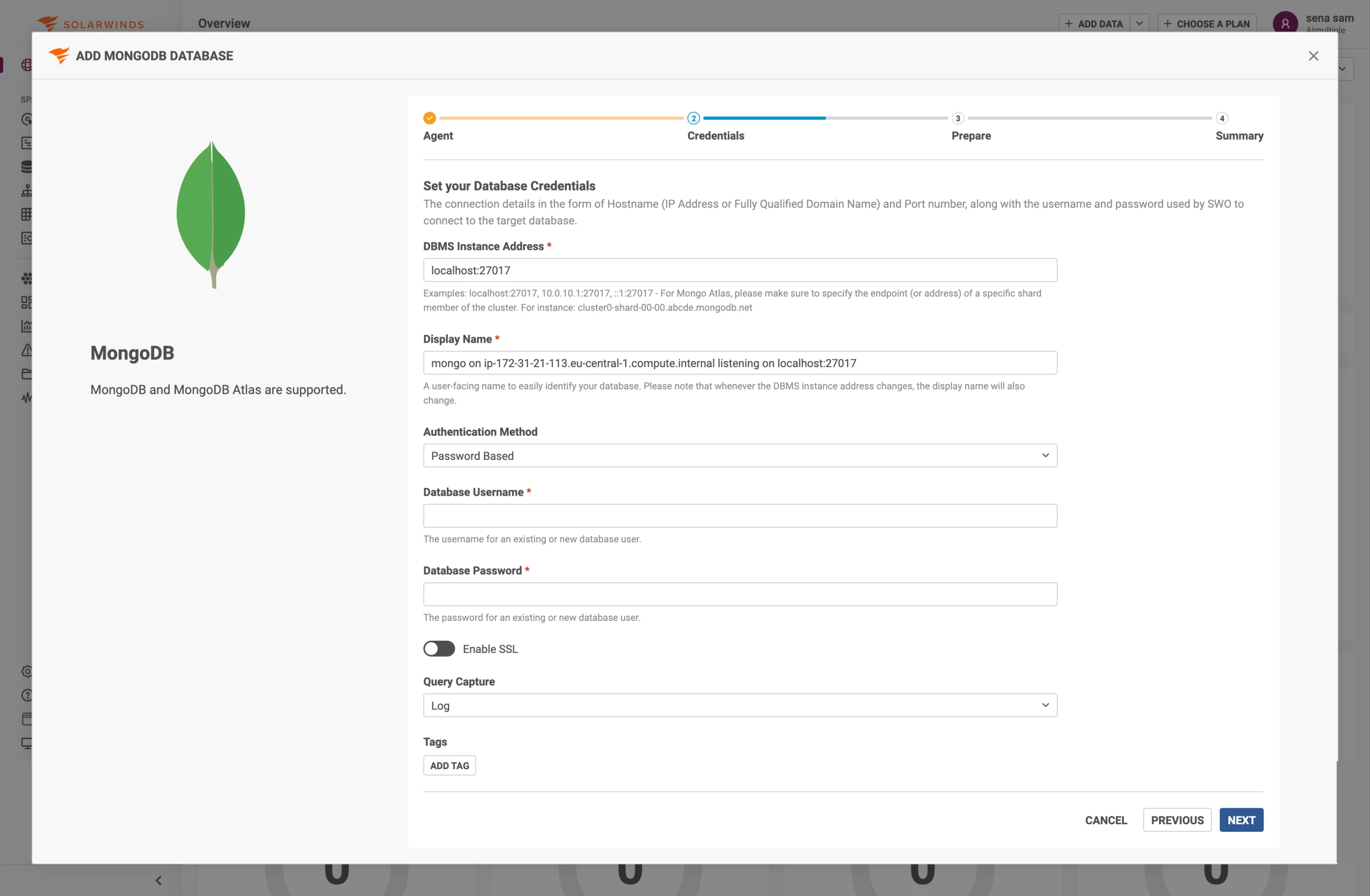Open the help question mark icon
Screen dimensions: 1370x896
[x=26, y=695]
